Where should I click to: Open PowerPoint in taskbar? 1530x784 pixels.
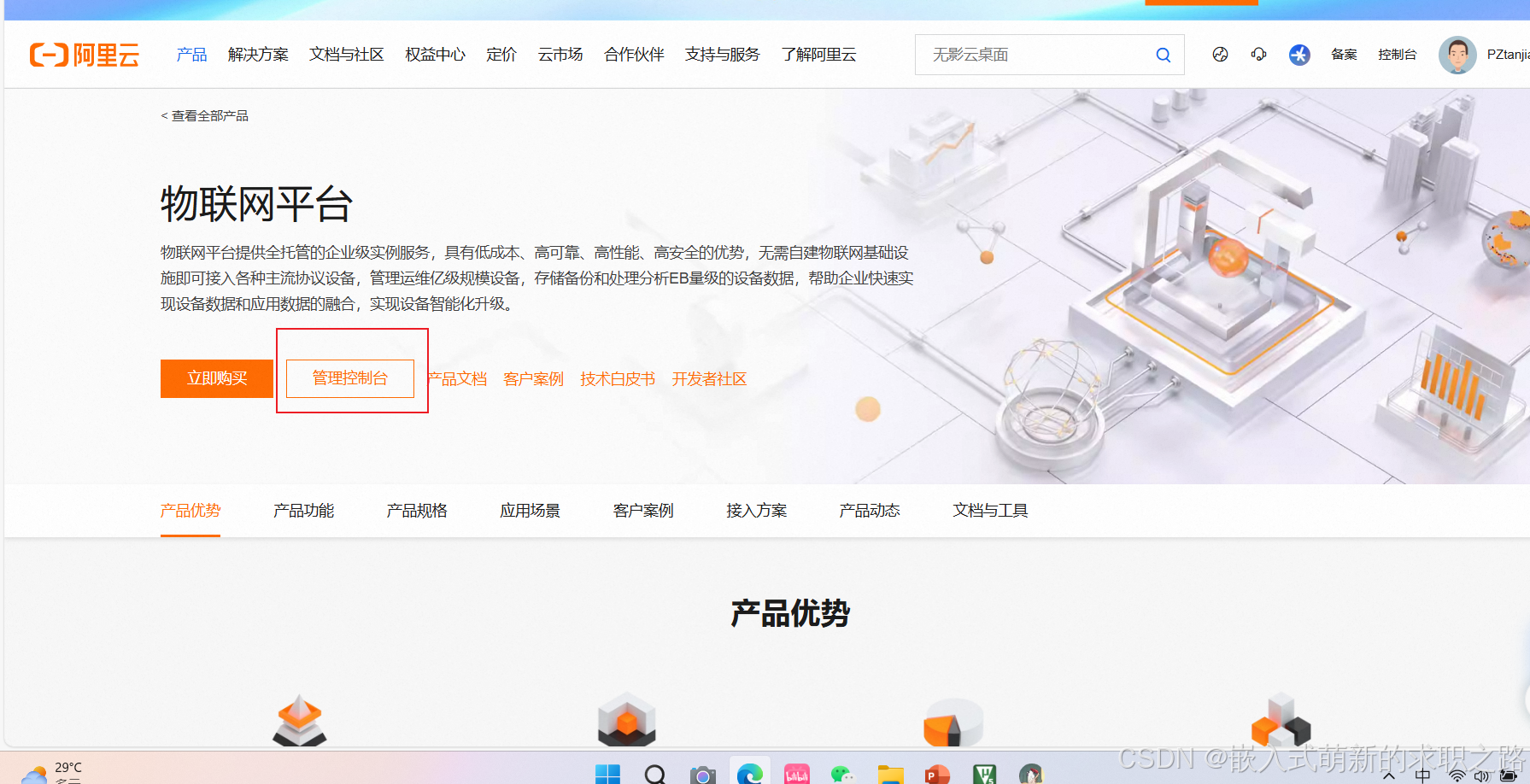click(x=937, y=775)
